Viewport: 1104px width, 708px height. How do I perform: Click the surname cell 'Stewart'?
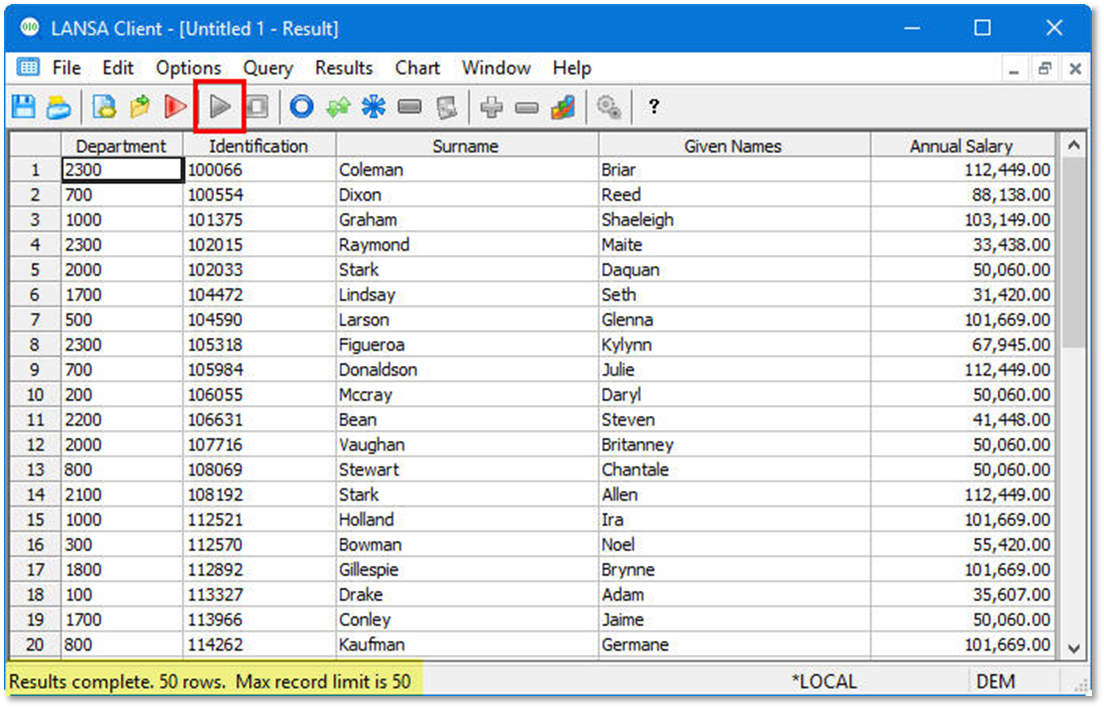click(x=468, y=469)
